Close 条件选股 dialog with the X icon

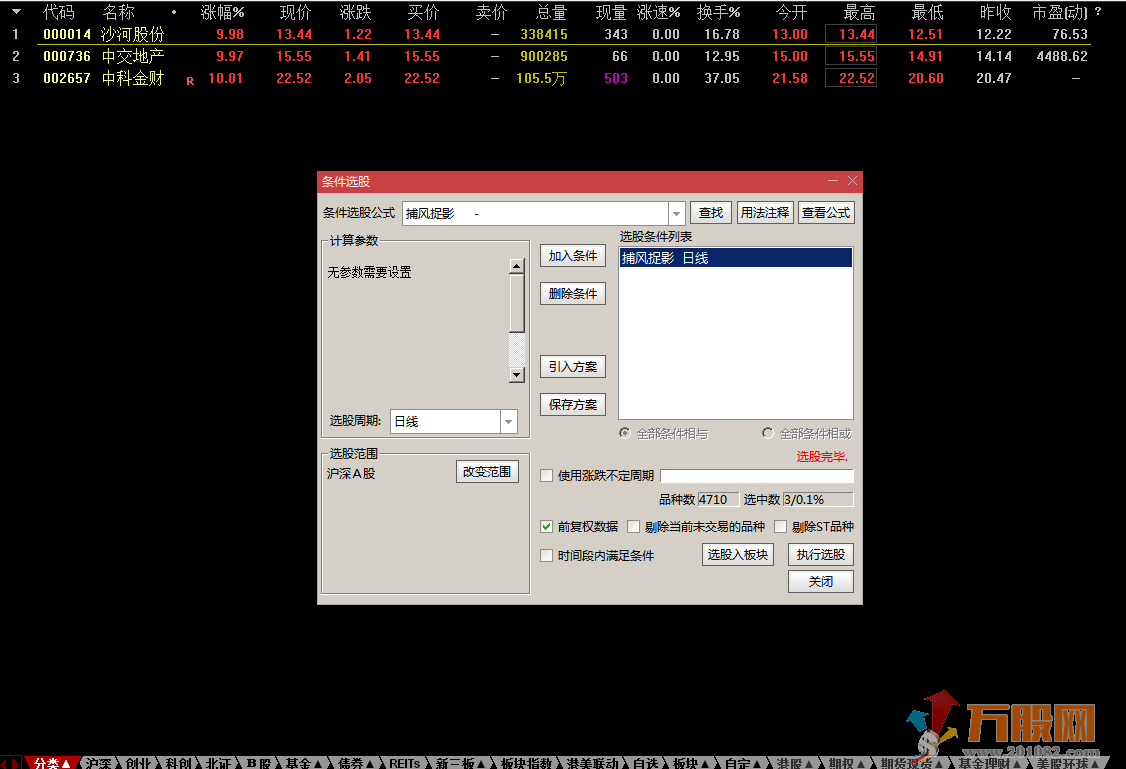point(852,181)
